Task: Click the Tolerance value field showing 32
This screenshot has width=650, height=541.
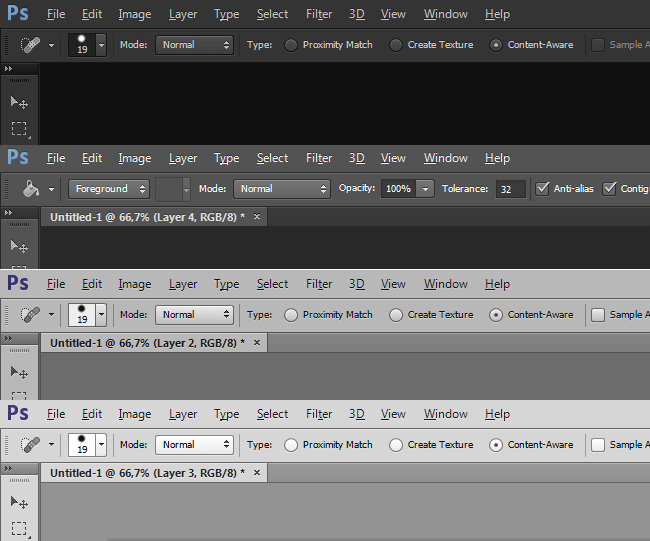Action: coord(510,189)
